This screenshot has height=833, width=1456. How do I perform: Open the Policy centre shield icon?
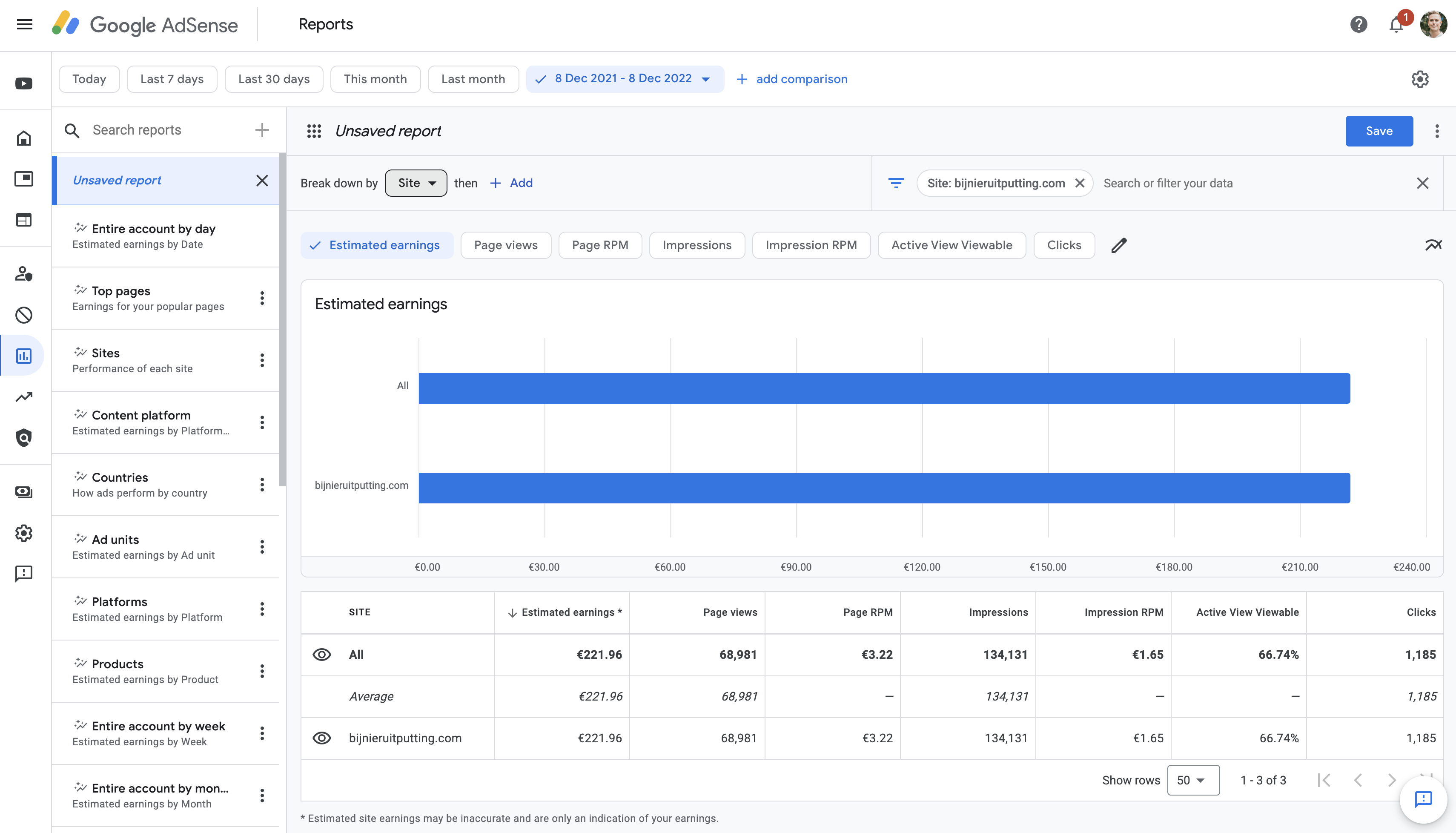click(24, 438)
